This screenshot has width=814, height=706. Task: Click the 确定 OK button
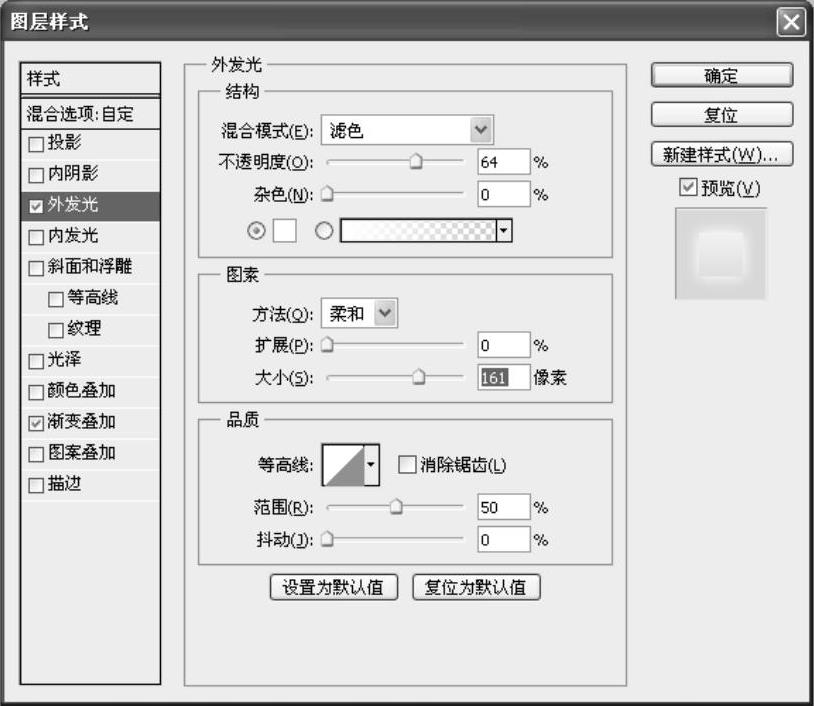pos(722,76)
